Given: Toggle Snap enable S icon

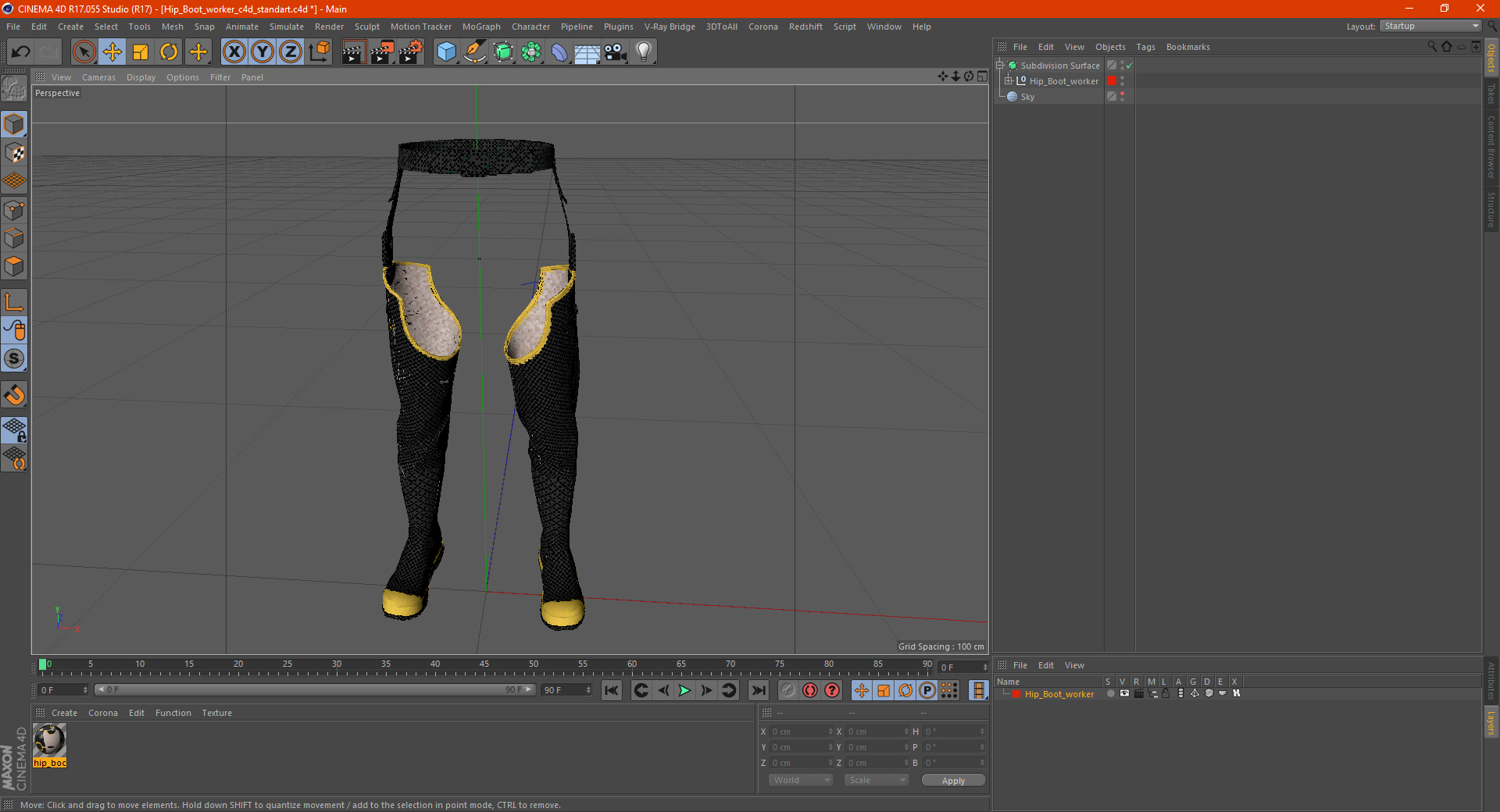Looking at the screenshot, I should 14,358.
